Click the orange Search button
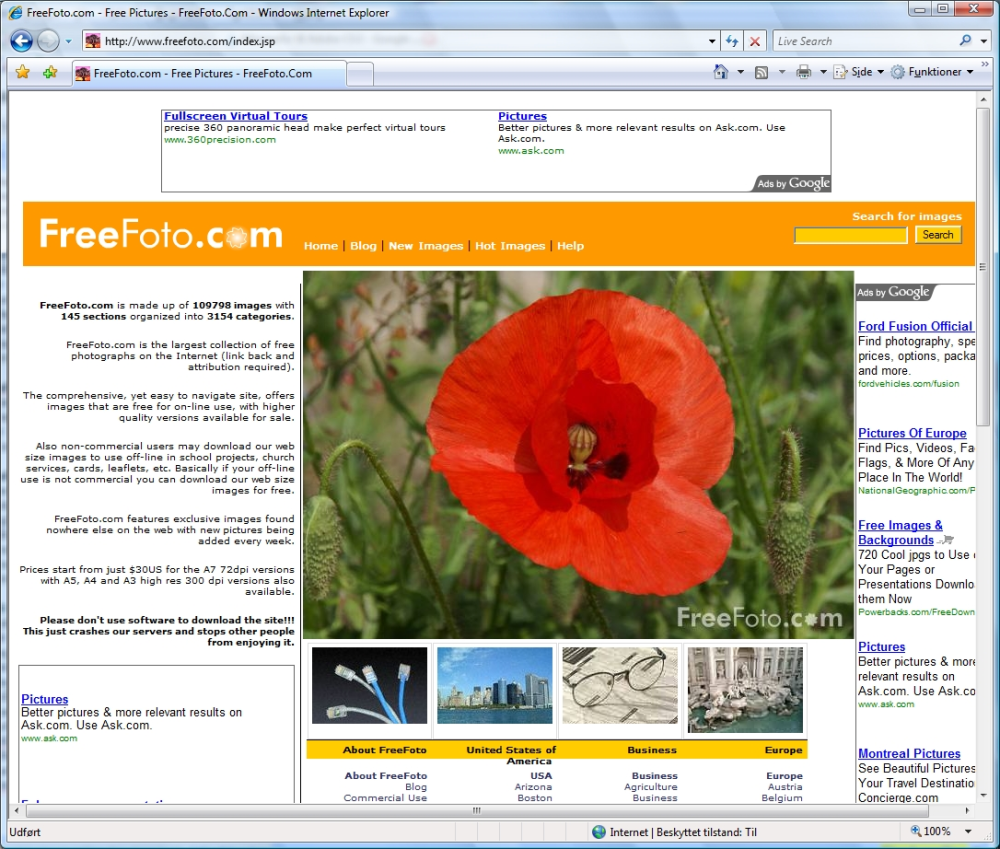Image resolution: width=1000 pixels, height=849 pixels. [938, 235]
